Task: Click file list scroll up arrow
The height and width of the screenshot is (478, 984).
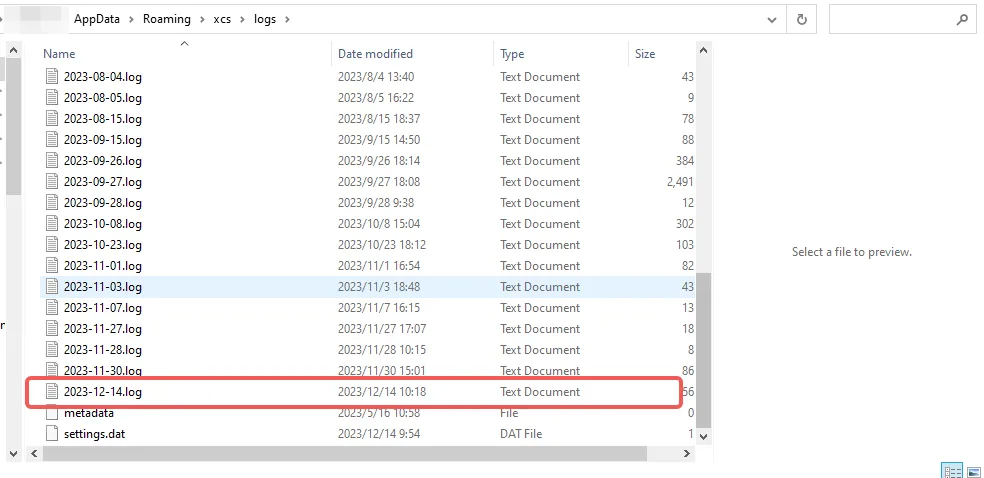Action: pyautogui.click(x=703, y=50)
